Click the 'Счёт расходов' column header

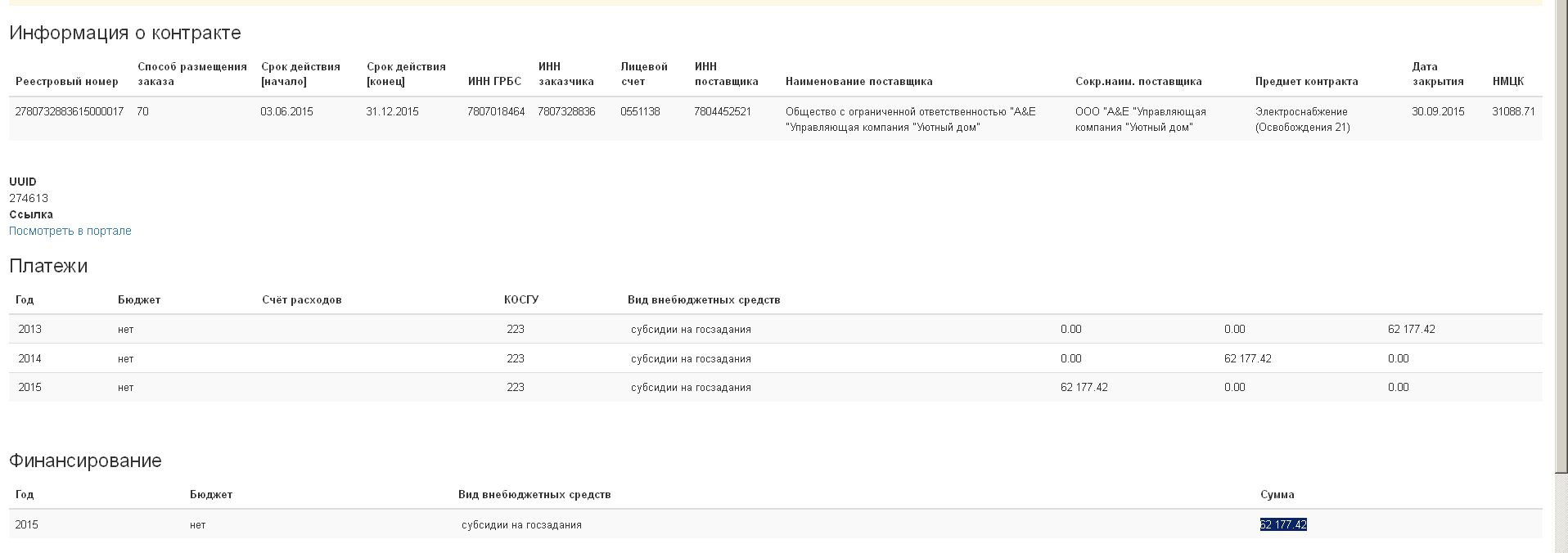(x=302, y=299)
